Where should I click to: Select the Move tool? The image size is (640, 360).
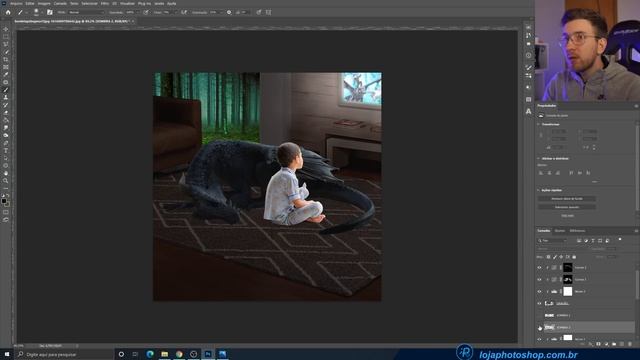pos(6,29)
